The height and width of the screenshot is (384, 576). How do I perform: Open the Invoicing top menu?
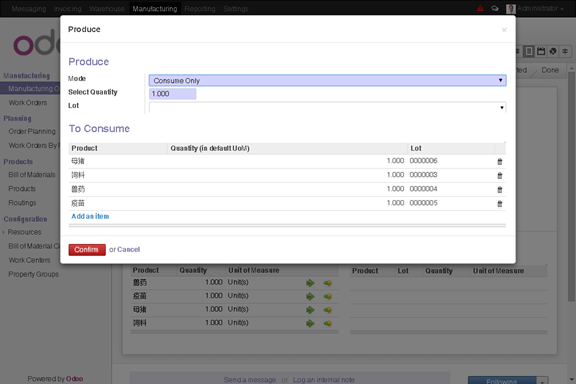point(67,9)
